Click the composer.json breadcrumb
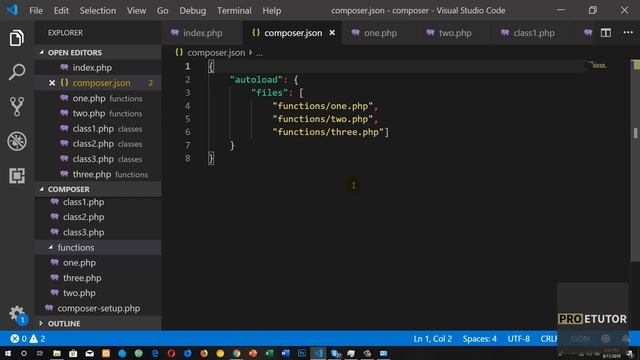Screen dimensions: 640x360 (x=216, y=53)
